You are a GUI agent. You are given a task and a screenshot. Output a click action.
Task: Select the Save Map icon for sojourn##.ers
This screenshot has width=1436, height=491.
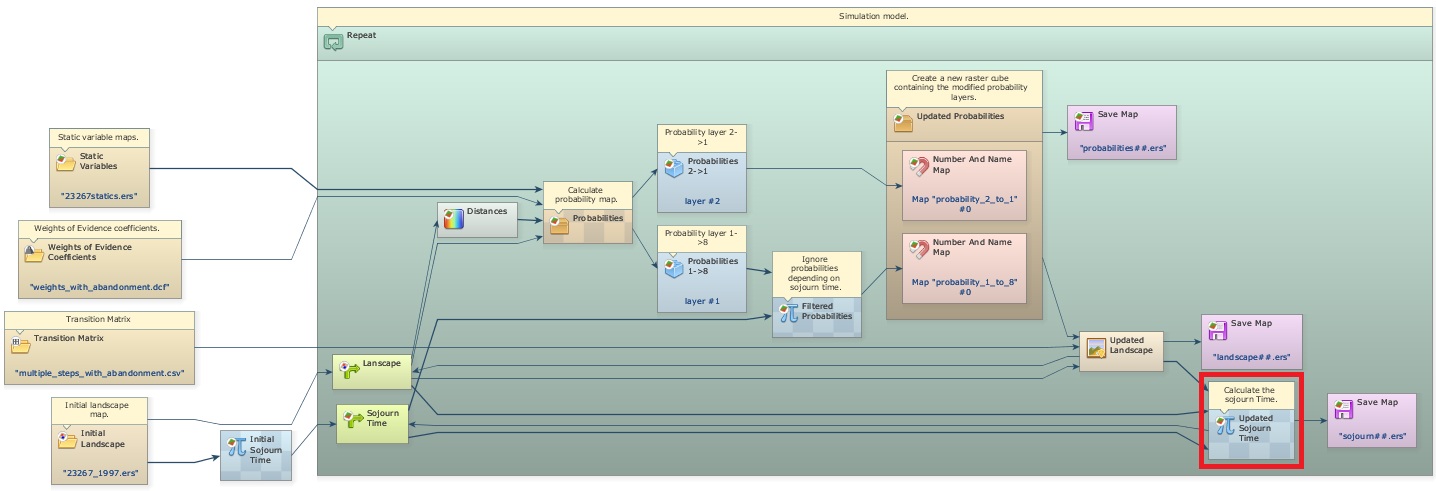1343,408
